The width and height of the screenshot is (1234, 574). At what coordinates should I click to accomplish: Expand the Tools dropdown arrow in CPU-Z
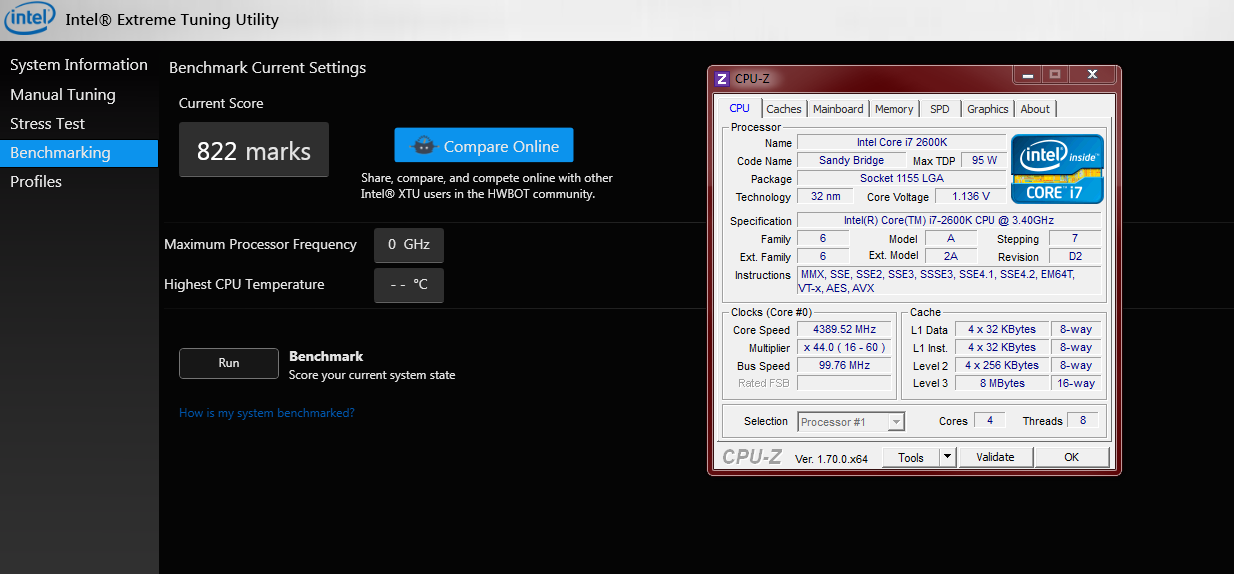pos(948,457)
